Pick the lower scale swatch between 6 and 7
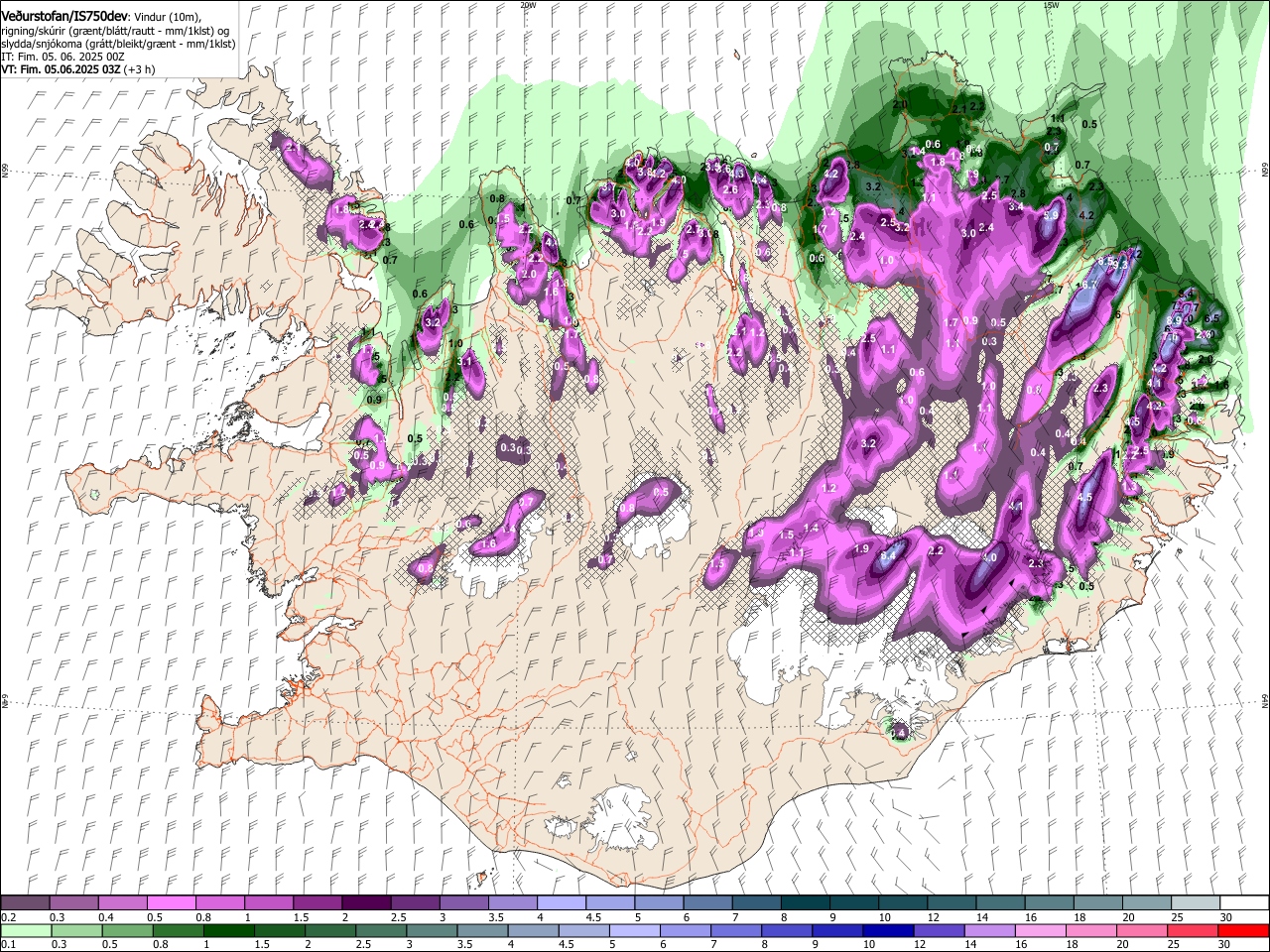1270x952 pixels. (x=686, y=930)
